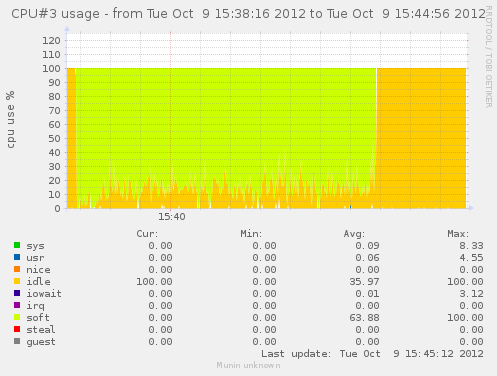Click the red steal legend swatch

[17, 329]
